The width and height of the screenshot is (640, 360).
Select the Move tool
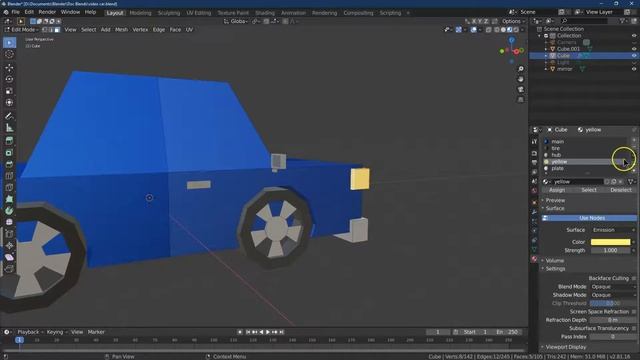pos(9,68)
